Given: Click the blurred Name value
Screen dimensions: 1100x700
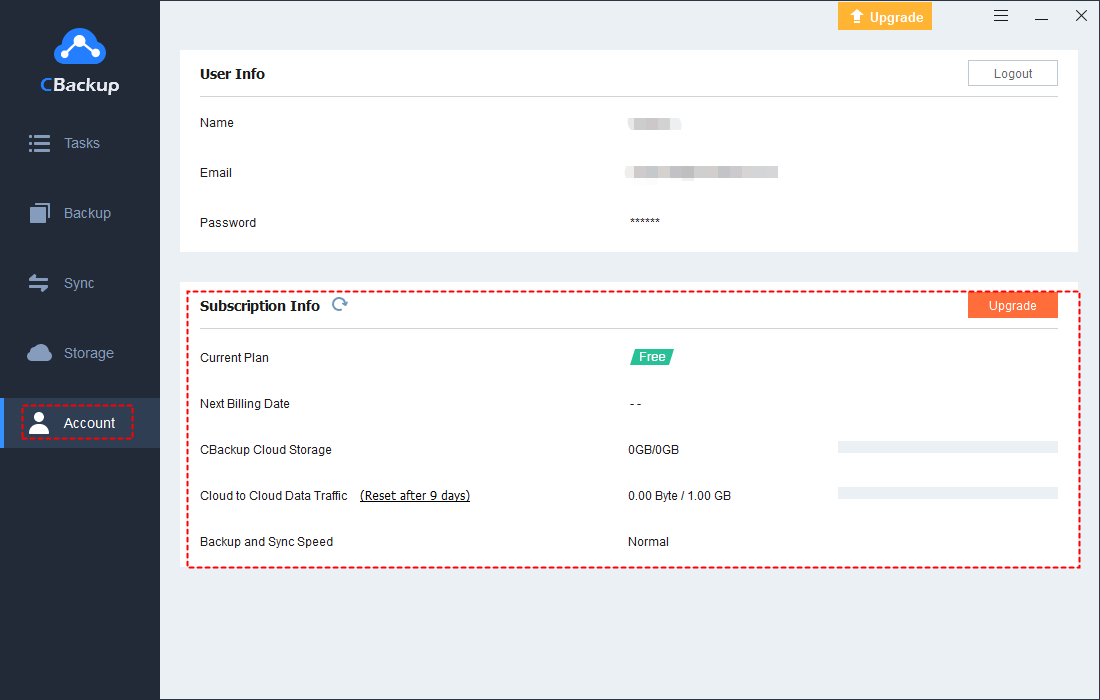Looking at the screenshot, I should click(655, 124).
